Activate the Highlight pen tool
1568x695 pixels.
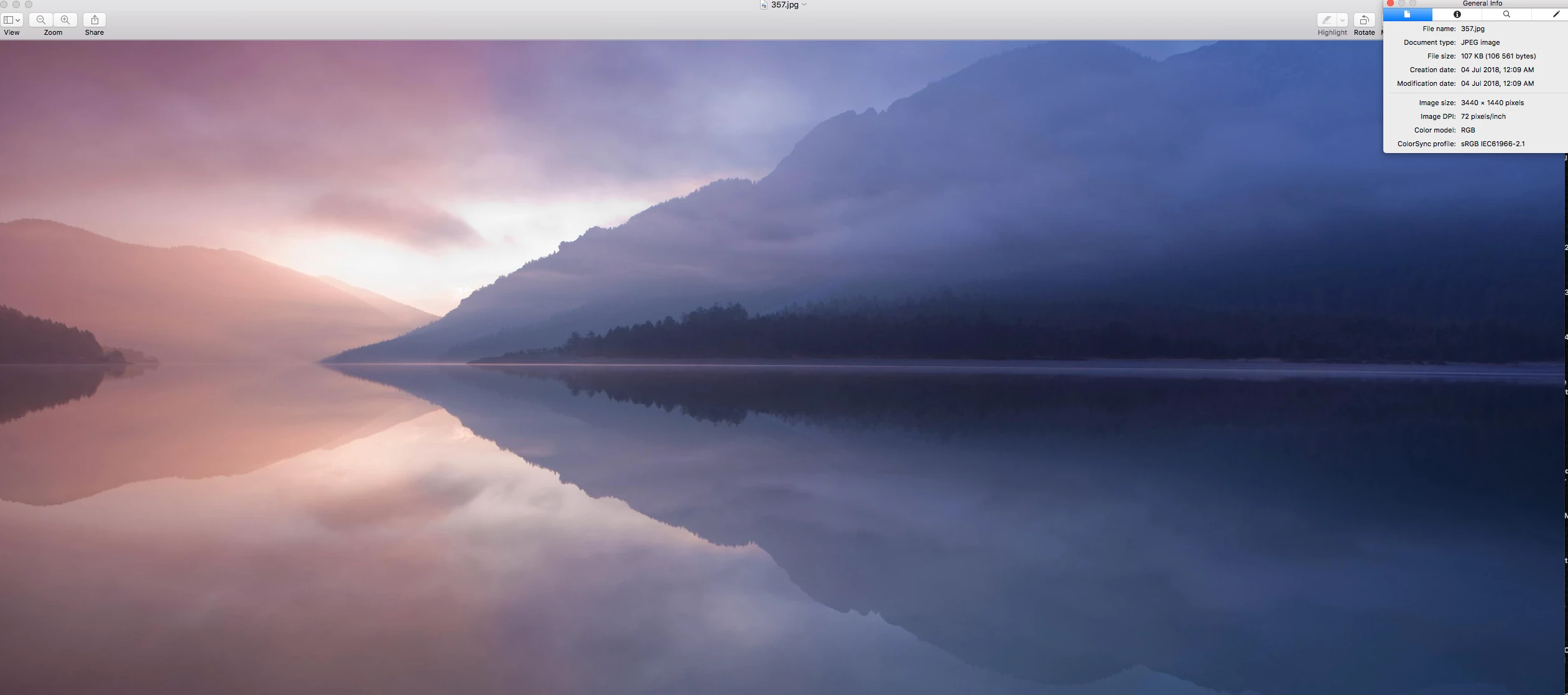[1326, 20]
